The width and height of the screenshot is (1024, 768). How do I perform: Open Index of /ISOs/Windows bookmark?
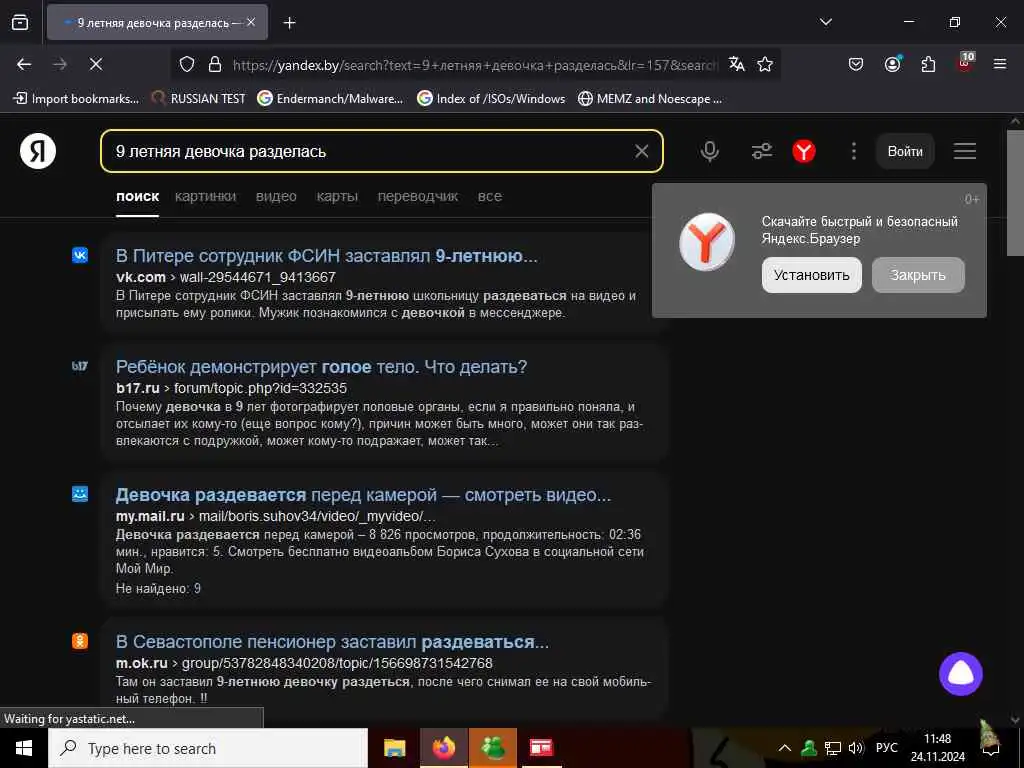coord(491,99)
